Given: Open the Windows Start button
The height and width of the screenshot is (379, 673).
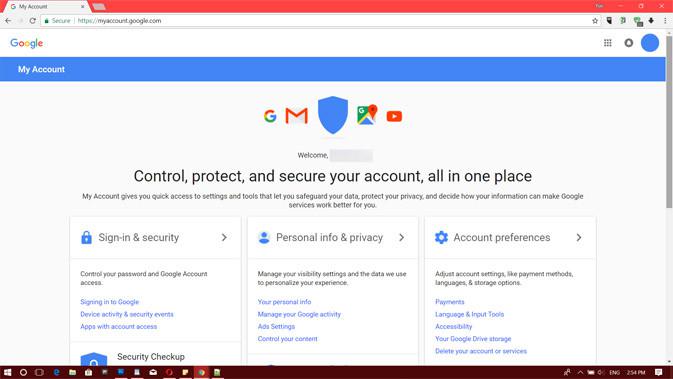Looking at the screenshot, I should click(7, 372).
